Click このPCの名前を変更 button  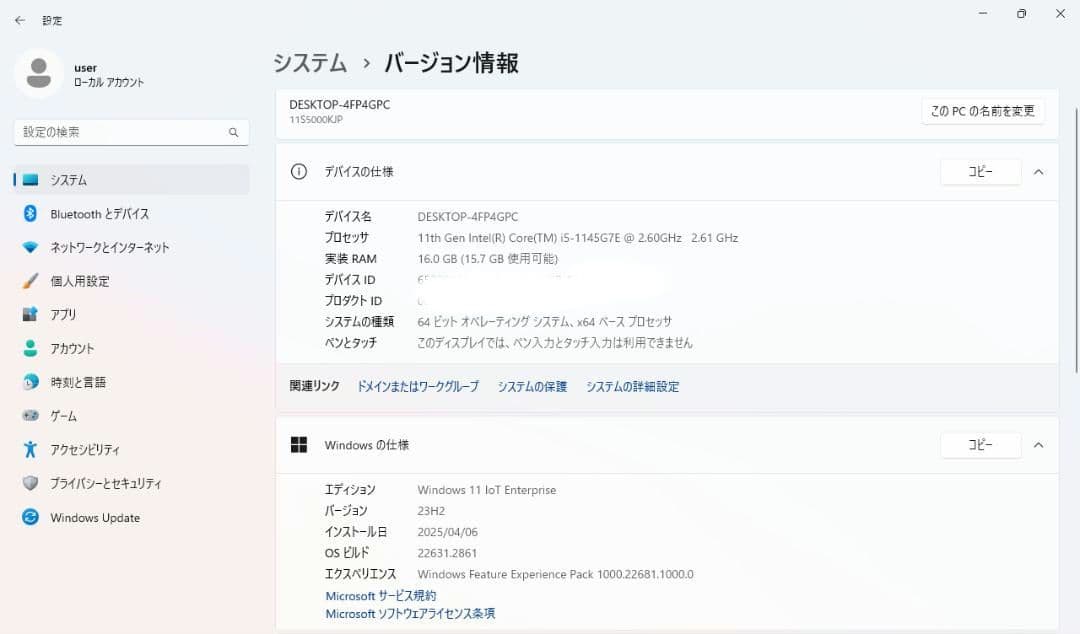982,111
